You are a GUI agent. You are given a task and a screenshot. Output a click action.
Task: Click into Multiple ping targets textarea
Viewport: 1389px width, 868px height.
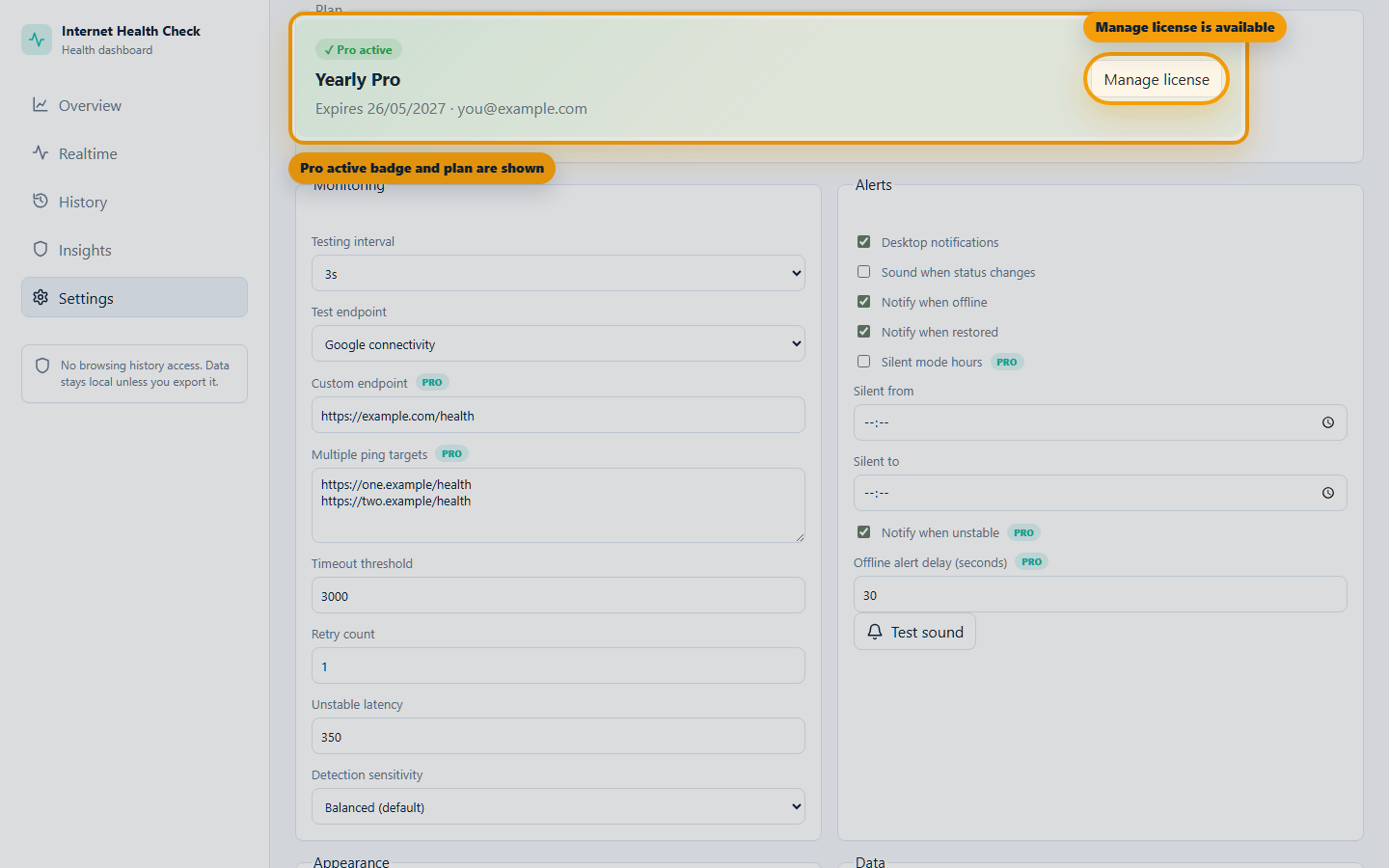(558, 505)
